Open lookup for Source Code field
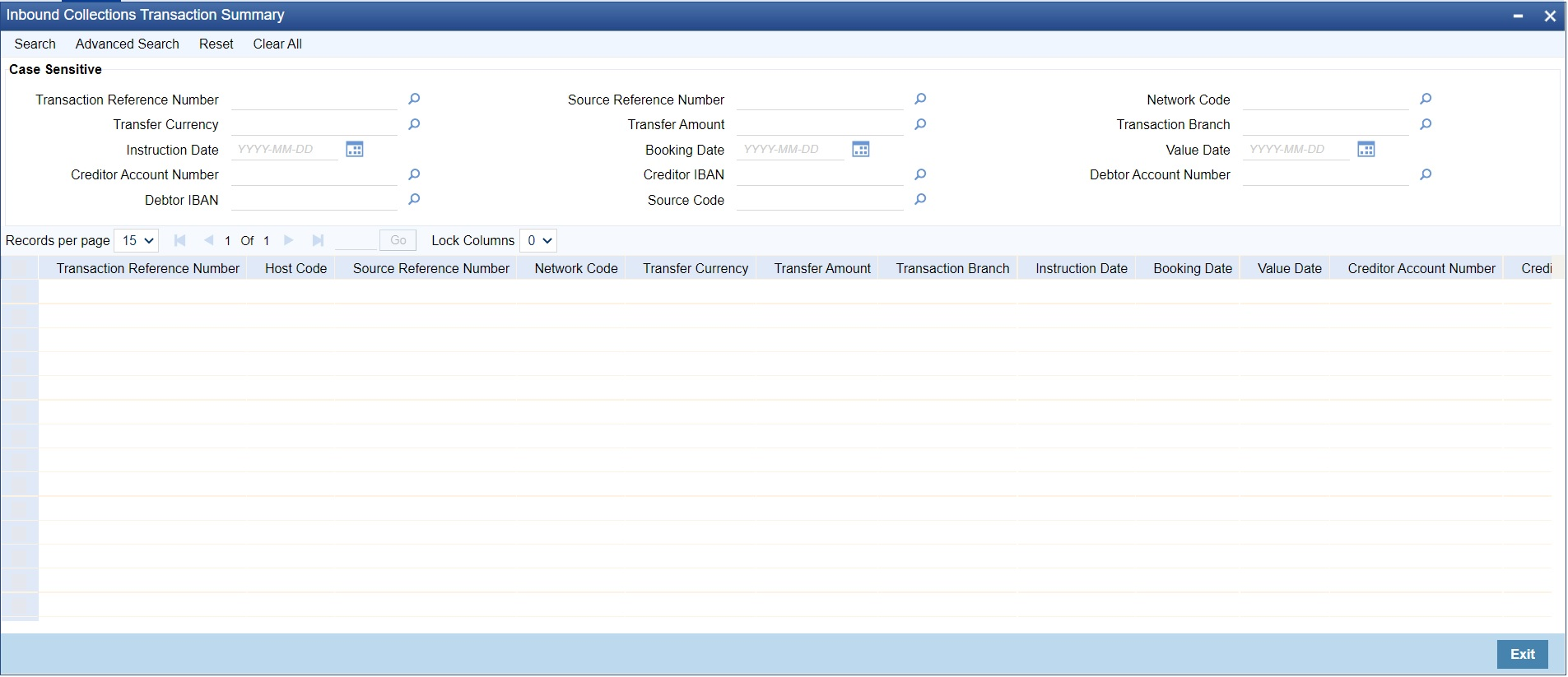 [x=920, y=199]
